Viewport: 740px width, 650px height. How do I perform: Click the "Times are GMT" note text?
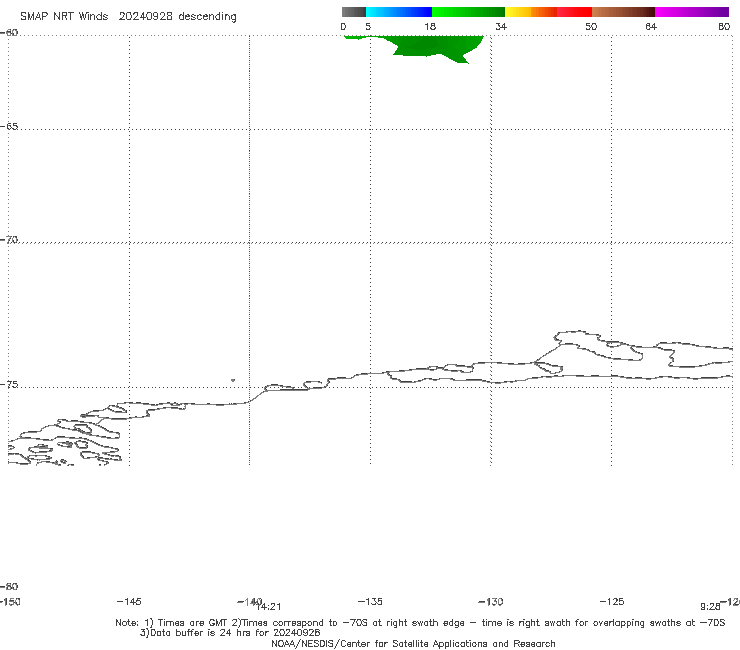tap(192, 623)
